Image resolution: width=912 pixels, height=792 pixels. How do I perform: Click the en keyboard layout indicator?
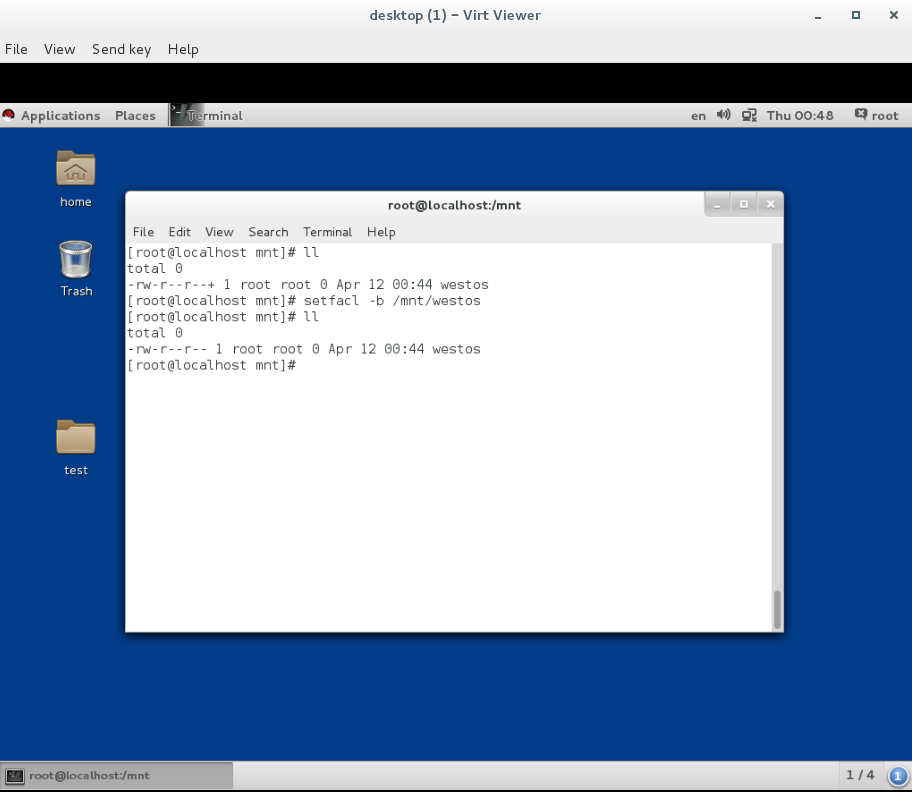click(x=699, y=116)
